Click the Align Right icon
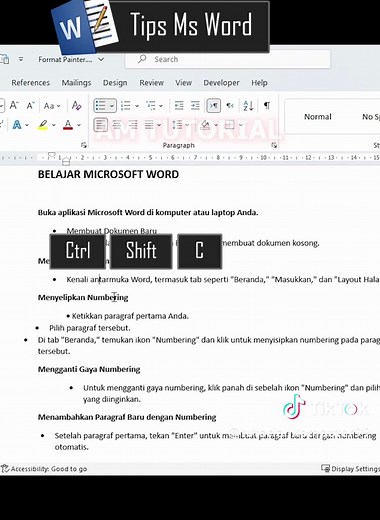Screen dimensions: 380x520 [133, 125]
